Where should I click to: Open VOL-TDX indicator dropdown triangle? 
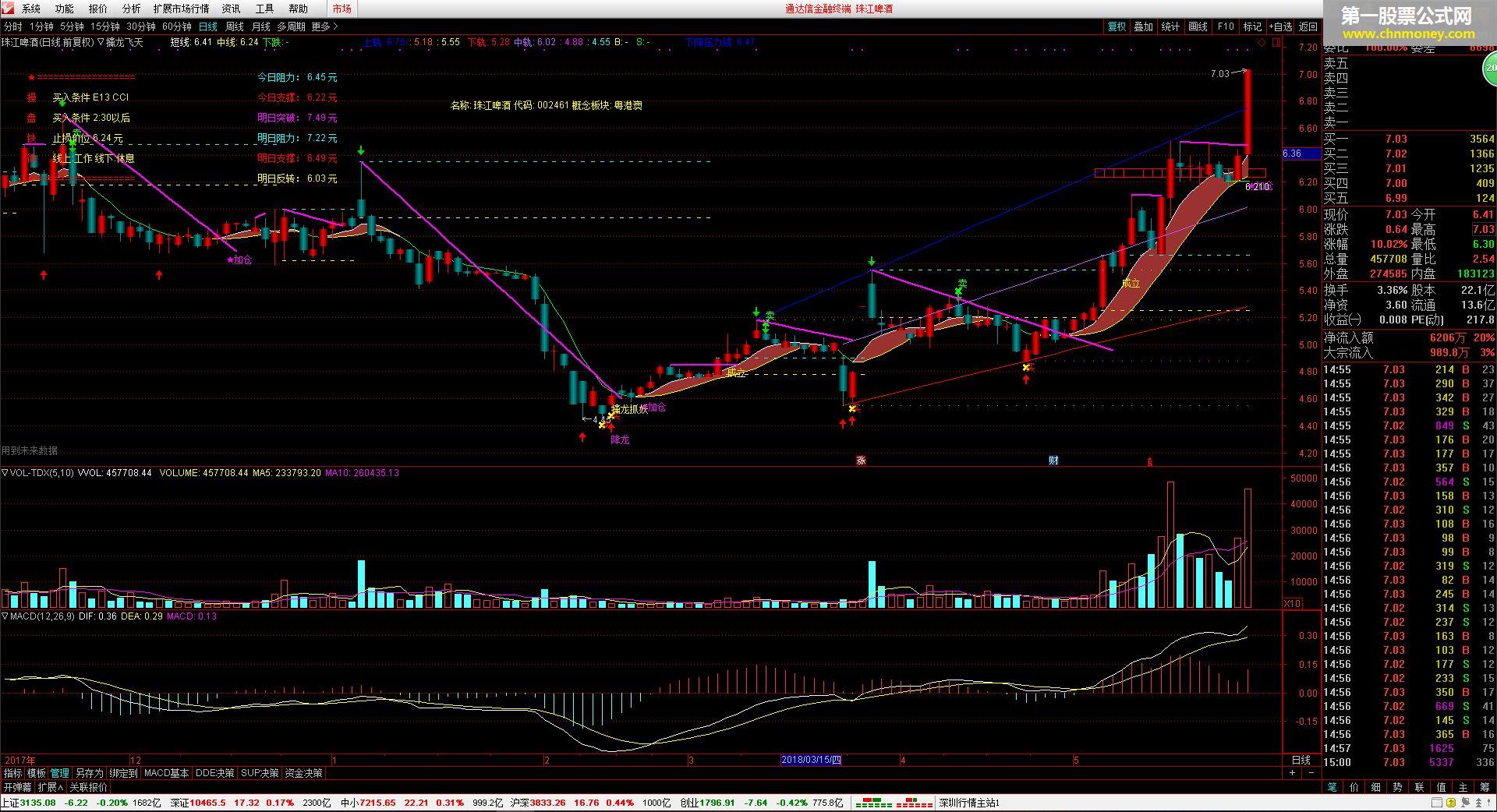pyautogui.click(x=5, y=472)
